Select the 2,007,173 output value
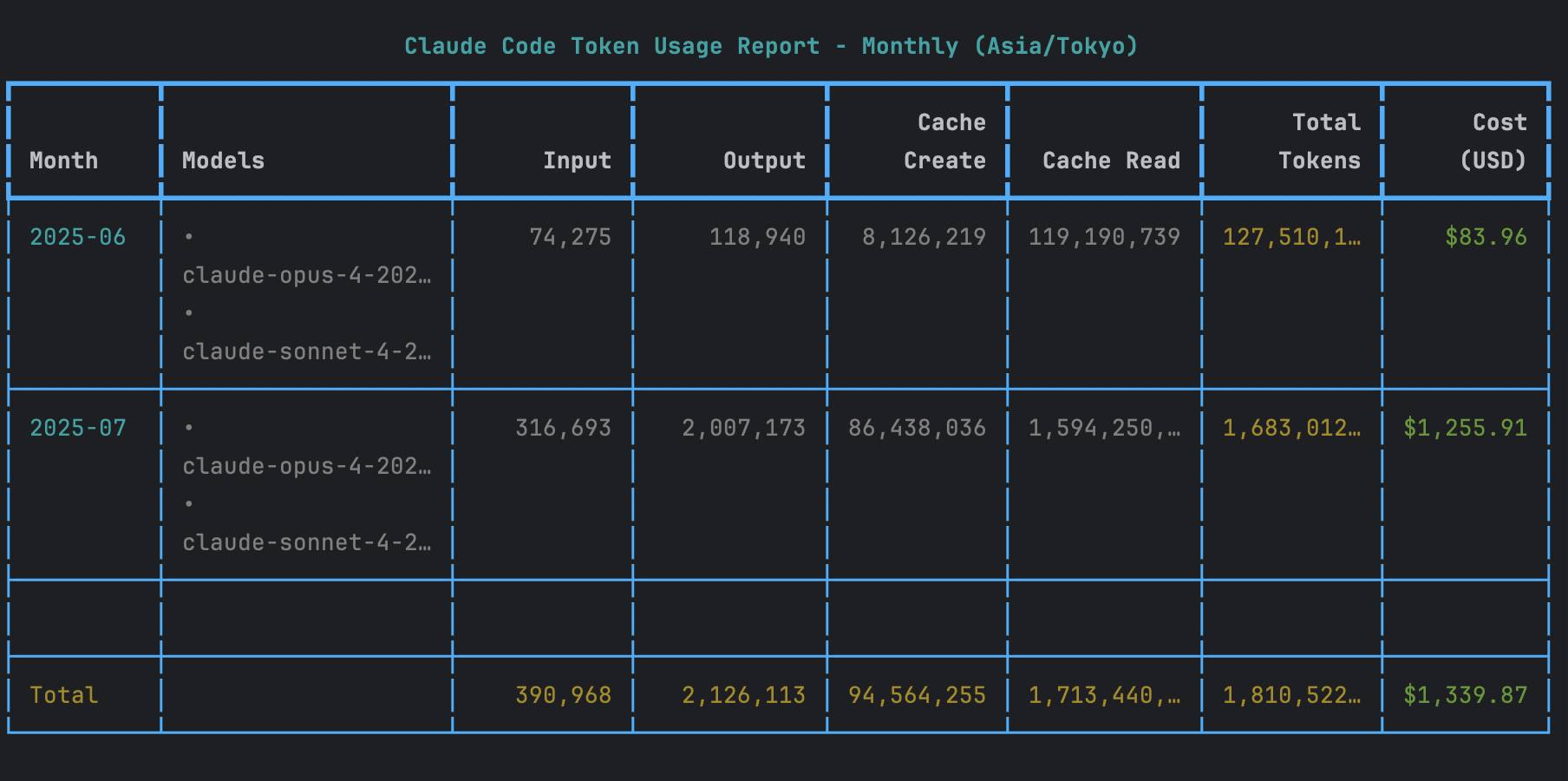Viewport: 1568px width, 781px height. 743,428
